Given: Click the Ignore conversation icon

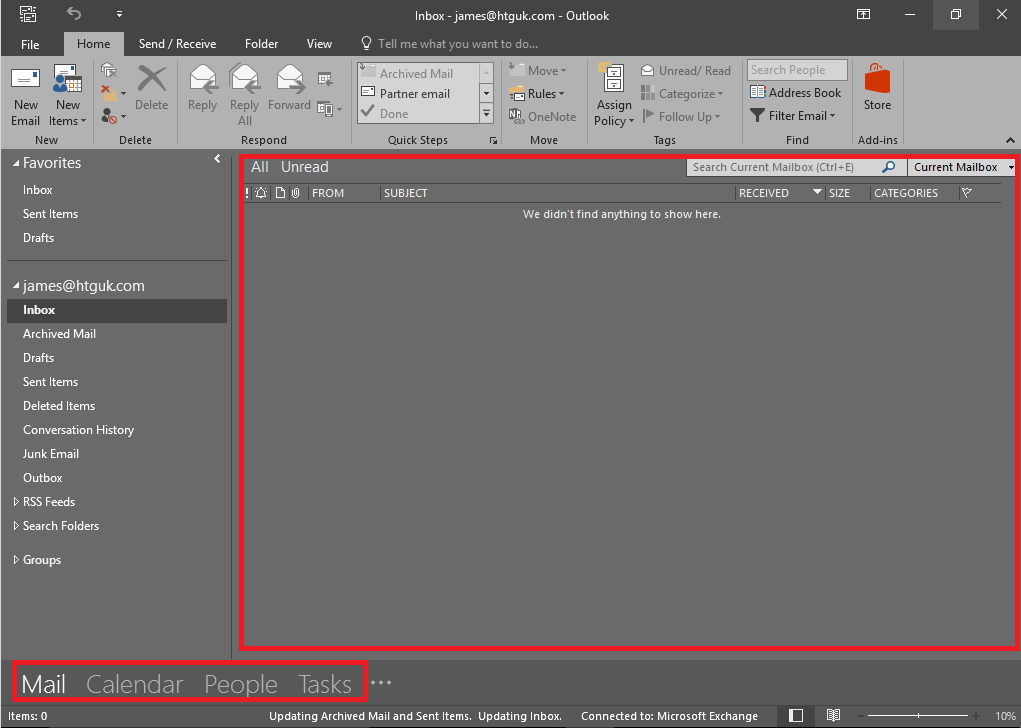Looking at the screenshot, I should tap(109, 71).
